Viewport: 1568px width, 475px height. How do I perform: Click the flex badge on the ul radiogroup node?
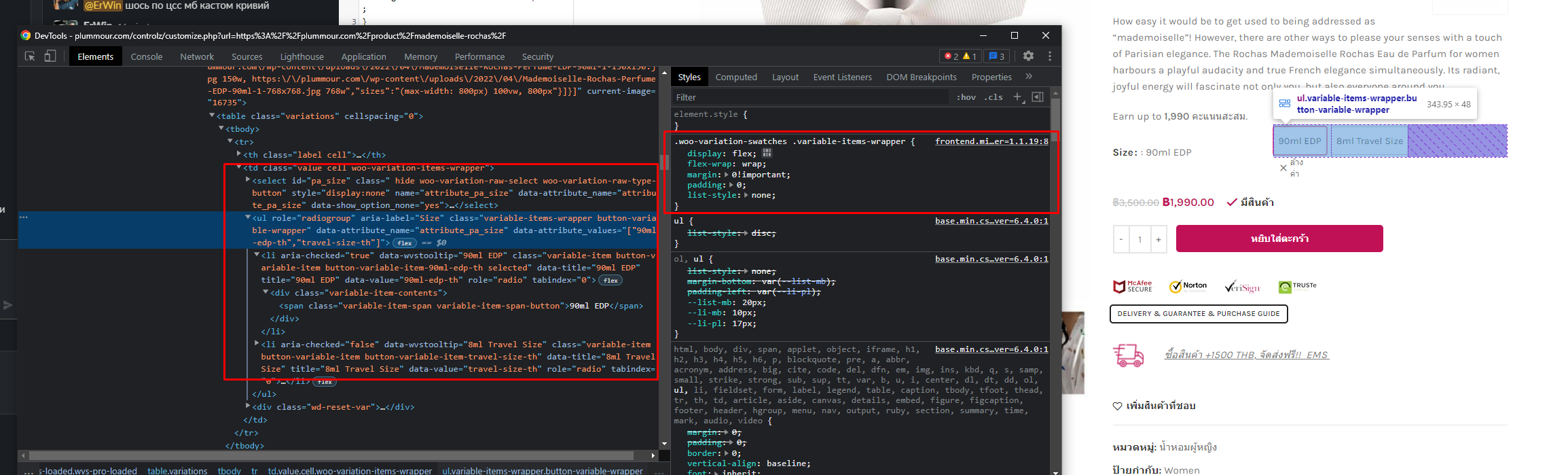coord(405,243)
